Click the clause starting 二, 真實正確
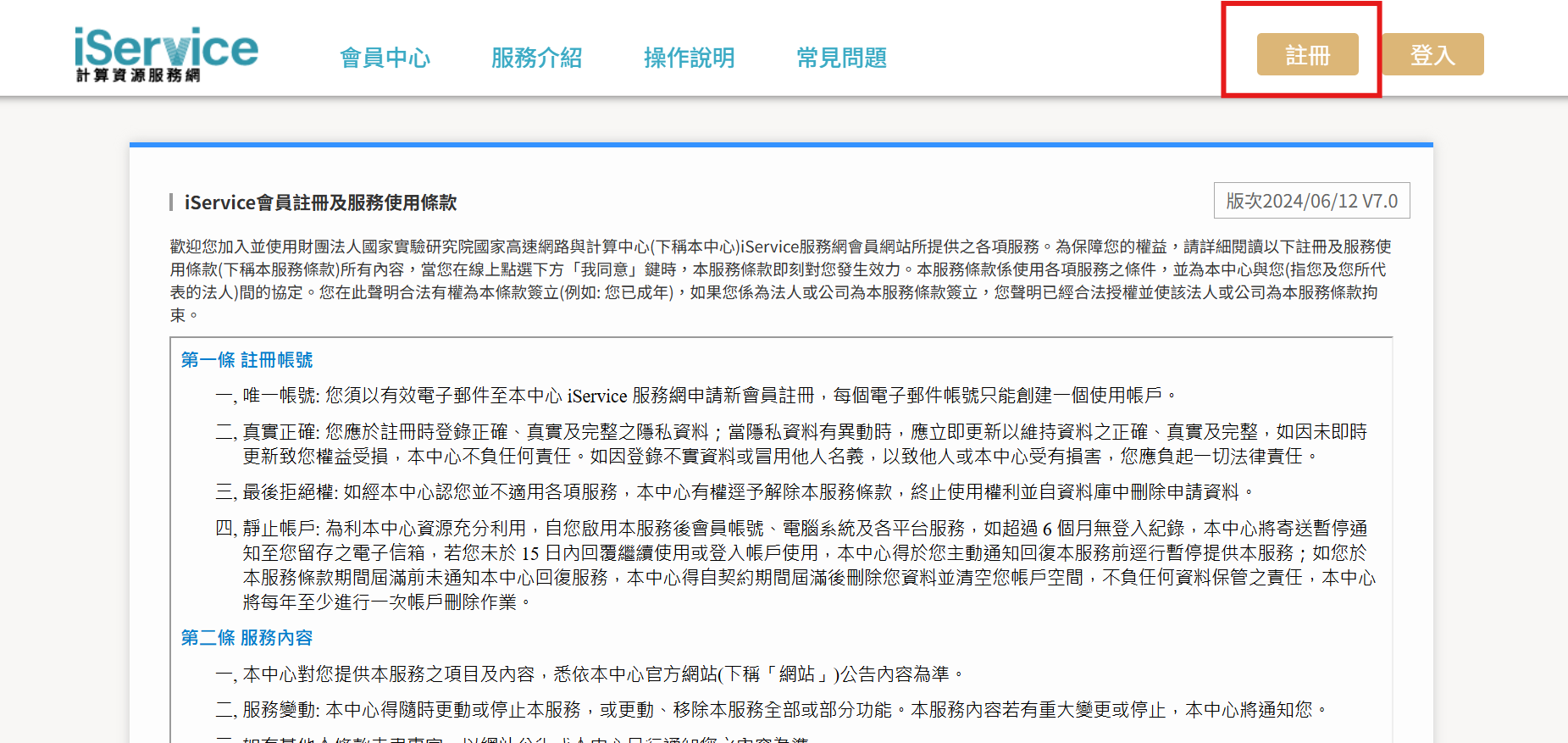This screenshot has height=743, width=1568. click(x=792, y=444)
